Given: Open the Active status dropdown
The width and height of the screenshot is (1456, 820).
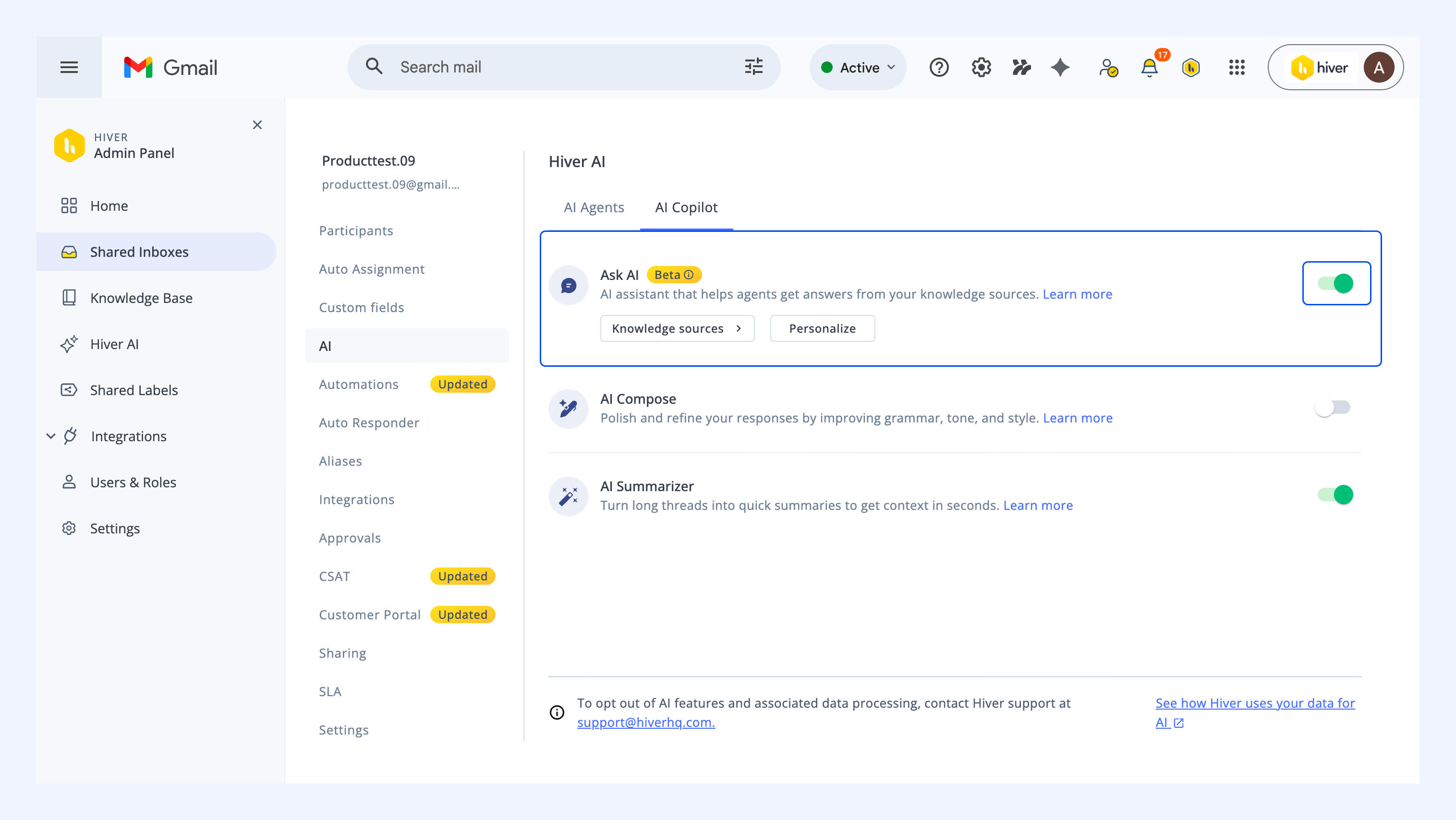Looking at the screenshot, I should pos(858,67).
